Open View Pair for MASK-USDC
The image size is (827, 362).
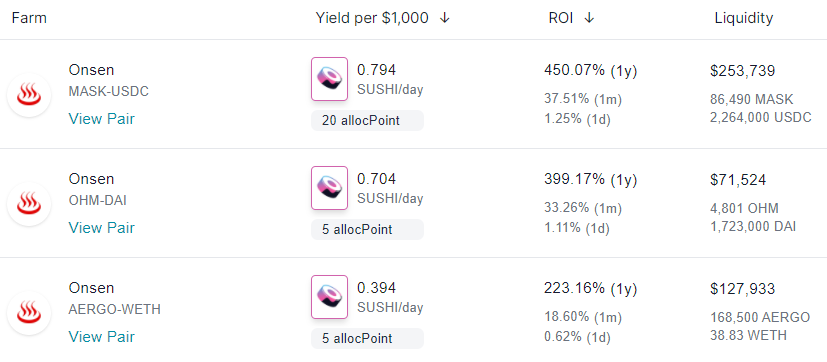(101, 119)
